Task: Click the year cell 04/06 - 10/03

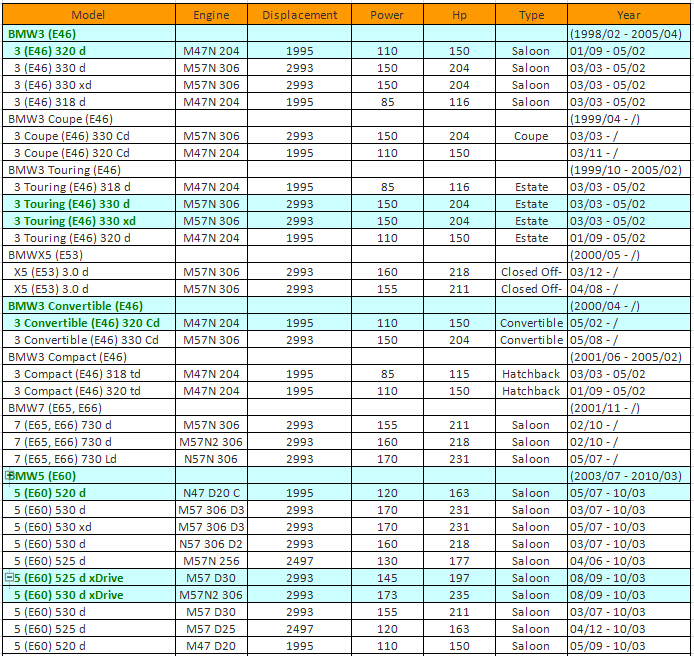Action: point(629,561)
